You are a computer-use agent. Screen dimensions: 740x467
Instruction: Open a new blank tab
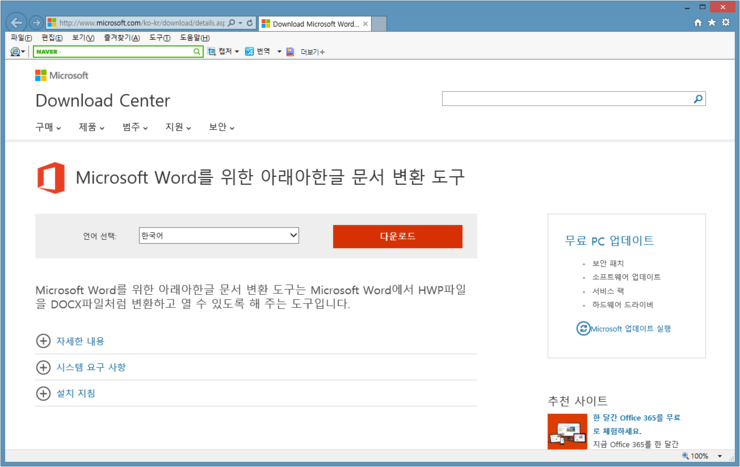pos(379,24)
